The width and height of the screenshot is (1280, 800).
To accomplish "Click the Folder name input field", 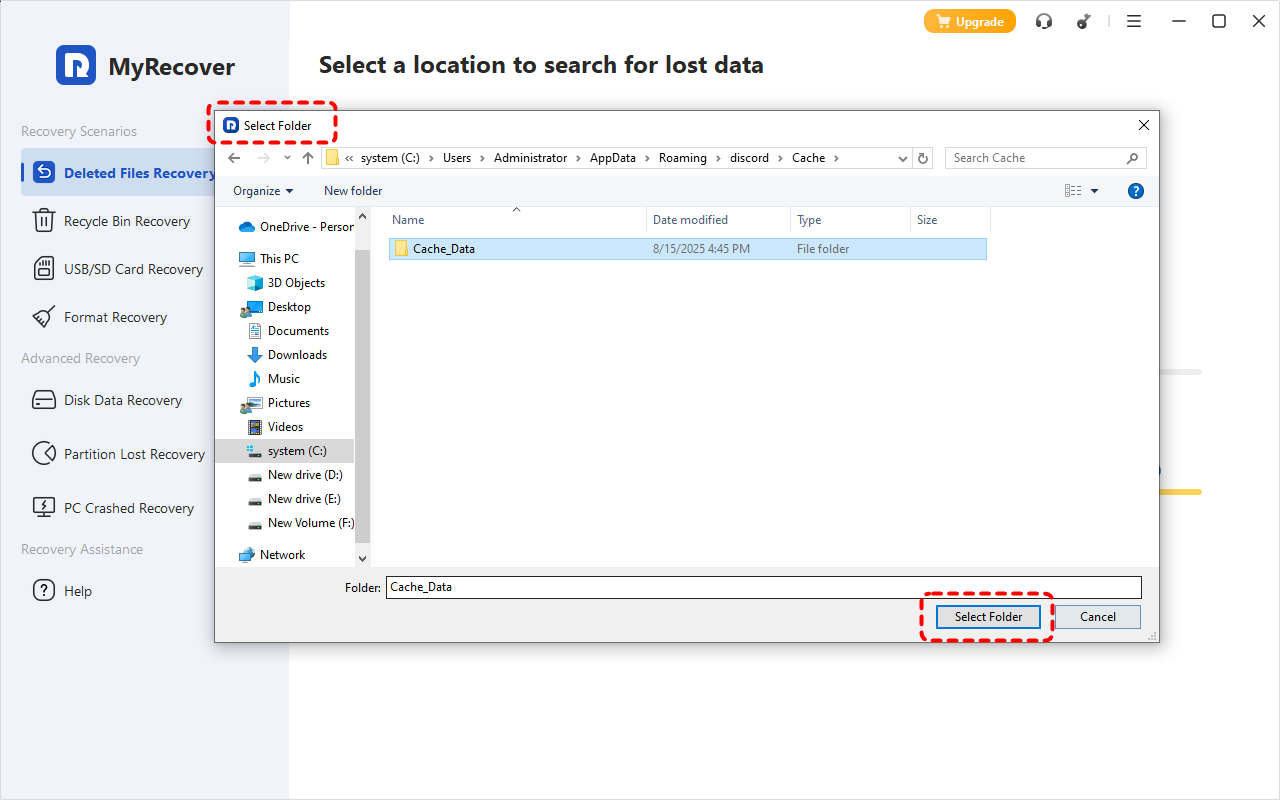I will tap(763, 587).
